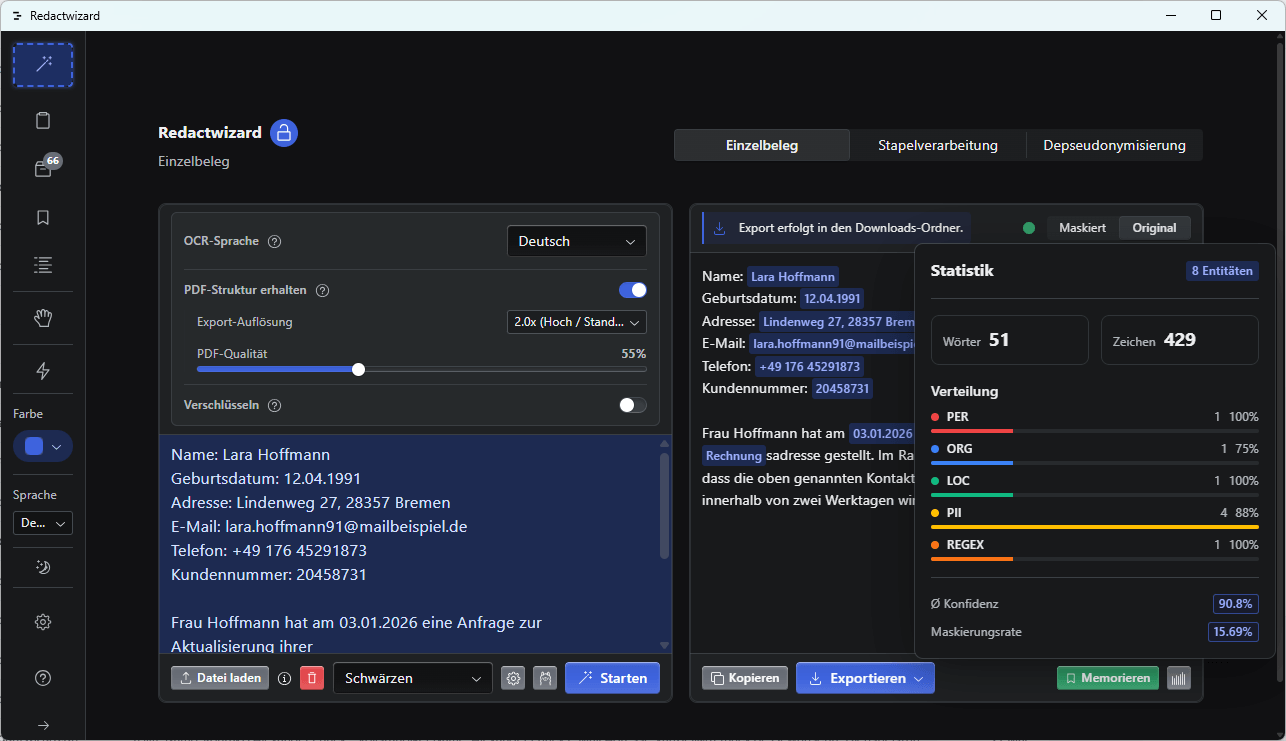1286x741 pixels.
Task: Start redaction with the Starten button
Action: [613, 678]
